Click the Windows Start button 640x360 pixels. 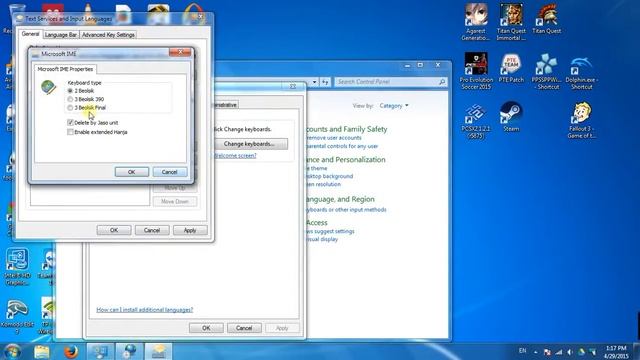tap(12, 351)
